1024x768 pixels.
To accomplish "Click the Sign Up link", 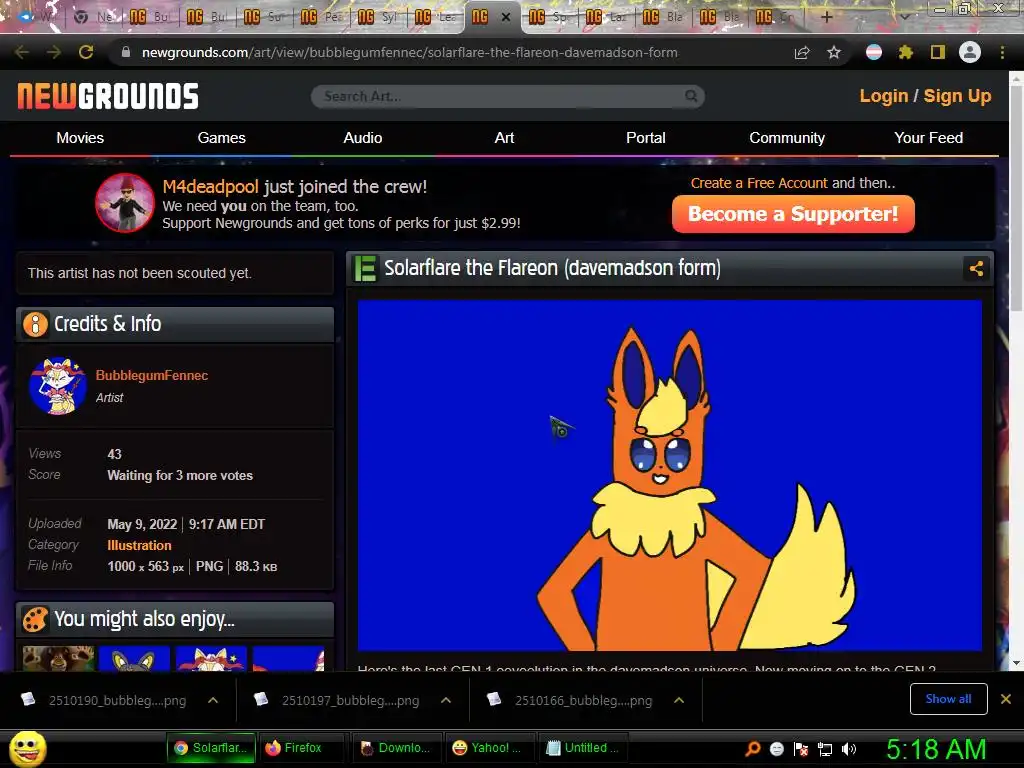I will (957, 96).
